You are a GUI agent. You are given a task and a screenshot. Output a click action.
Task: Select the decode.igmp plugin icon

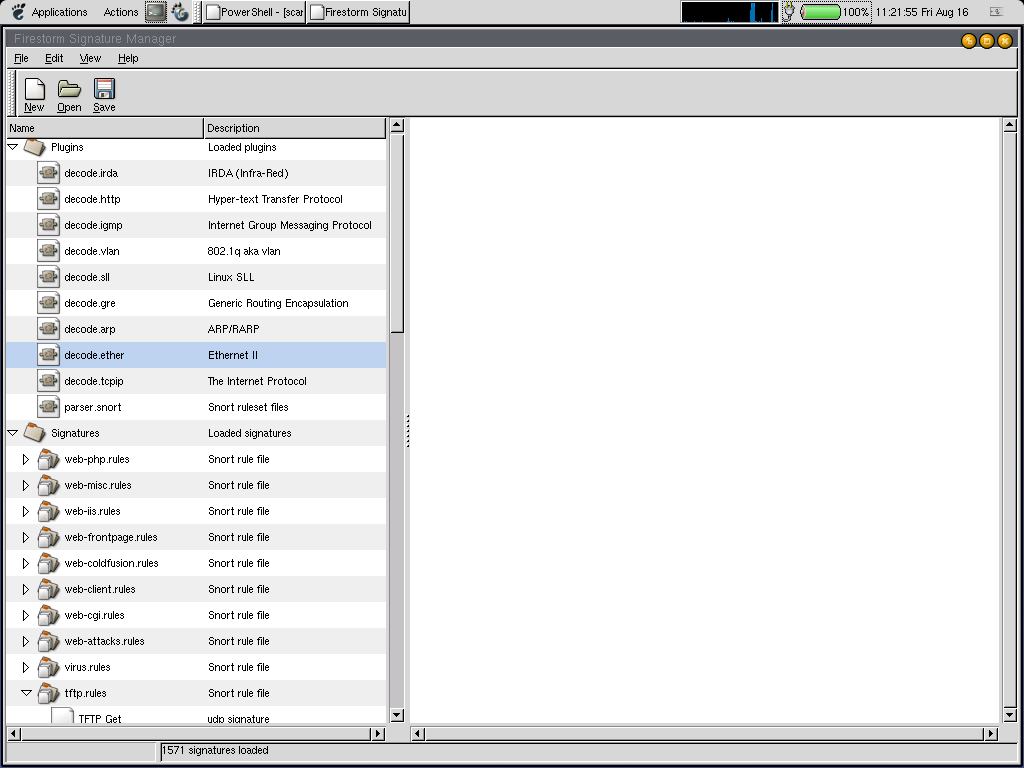pyautogui.click(x=48, y=225)
